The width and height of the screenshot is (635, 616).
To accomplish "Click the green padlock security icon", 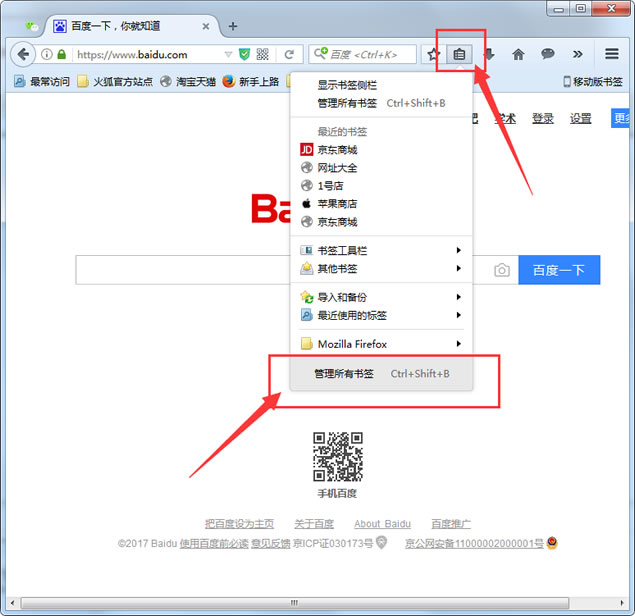I will 62,54.
